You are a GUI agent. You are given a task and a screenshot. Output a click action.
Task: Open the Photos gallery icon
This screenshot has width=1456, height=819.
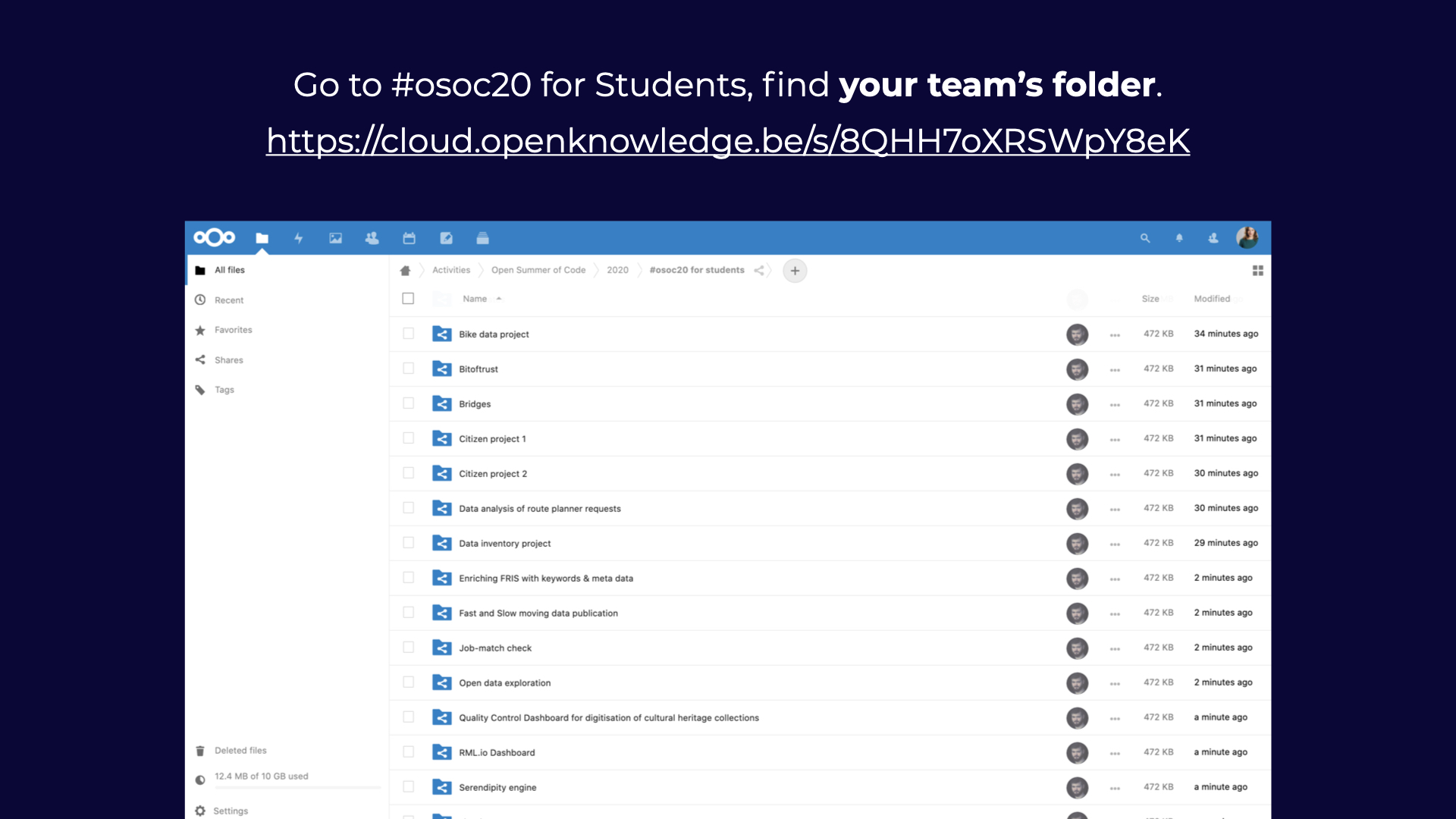(x=335, y=238)
